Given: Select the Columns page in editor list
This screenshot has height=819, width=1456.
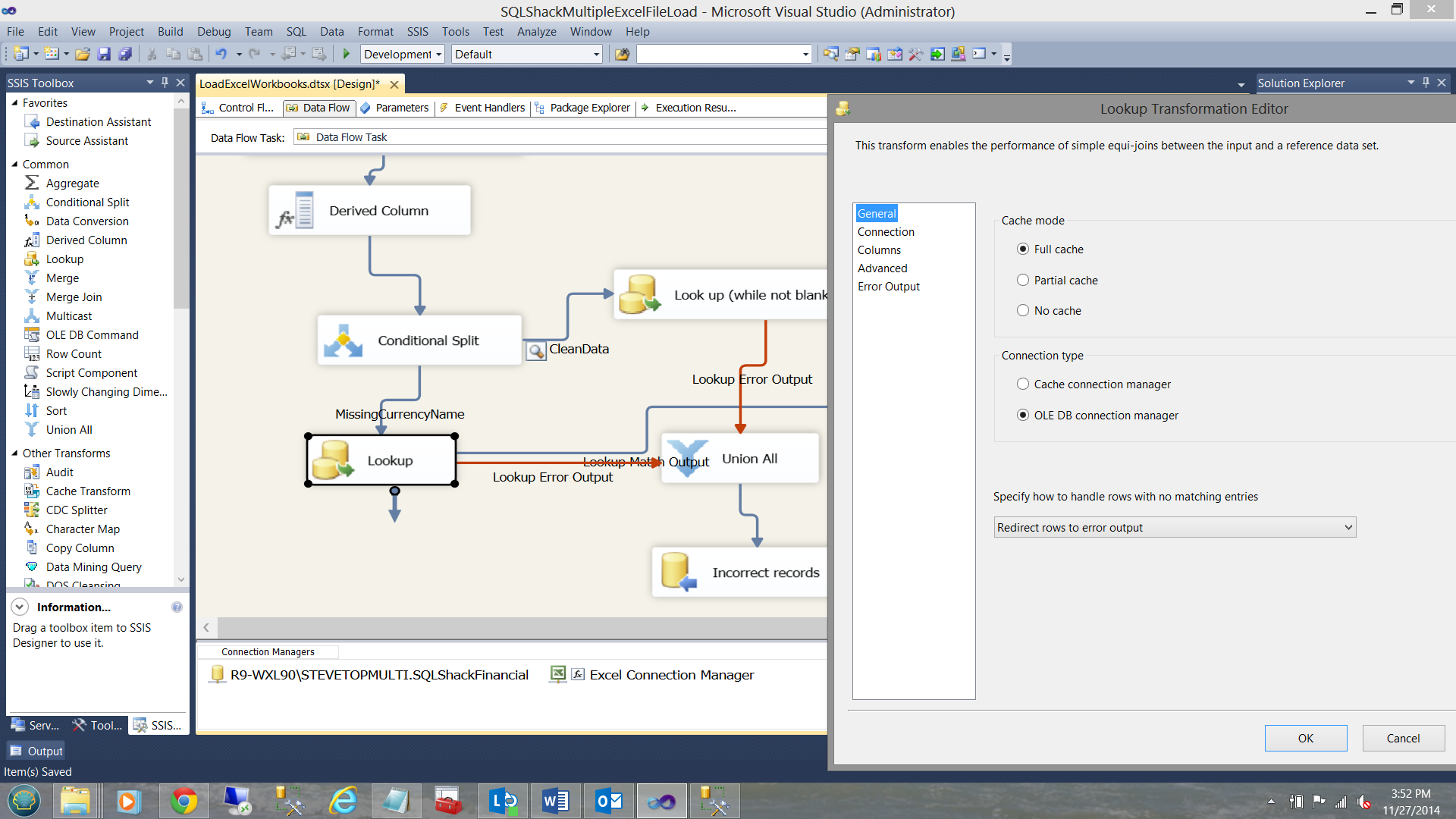Looking at the screenshot, I should click(x=879, y=250).
